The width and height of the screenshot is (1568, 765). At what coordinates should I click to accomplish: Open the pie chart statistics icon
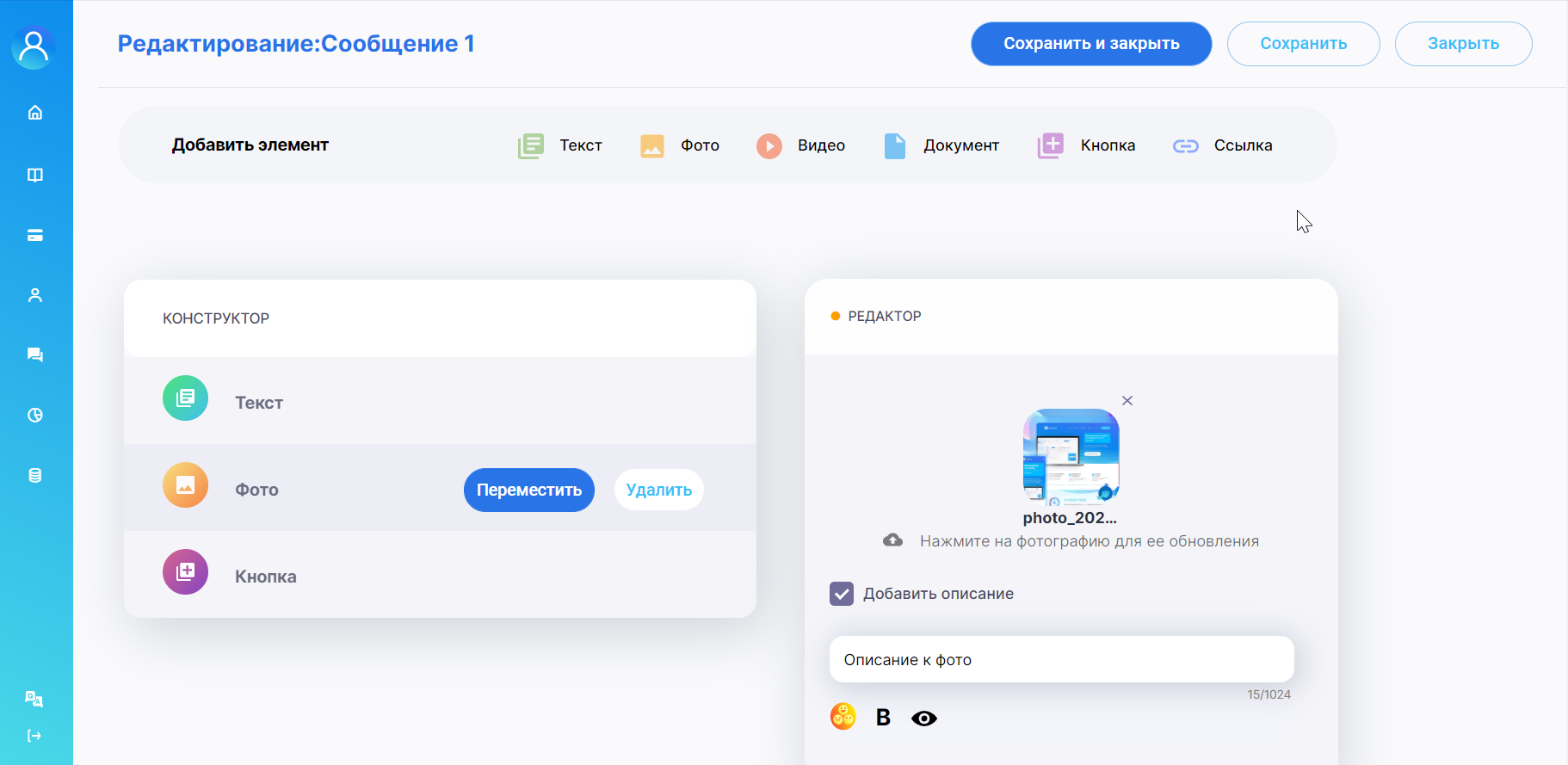click(35, 415)
